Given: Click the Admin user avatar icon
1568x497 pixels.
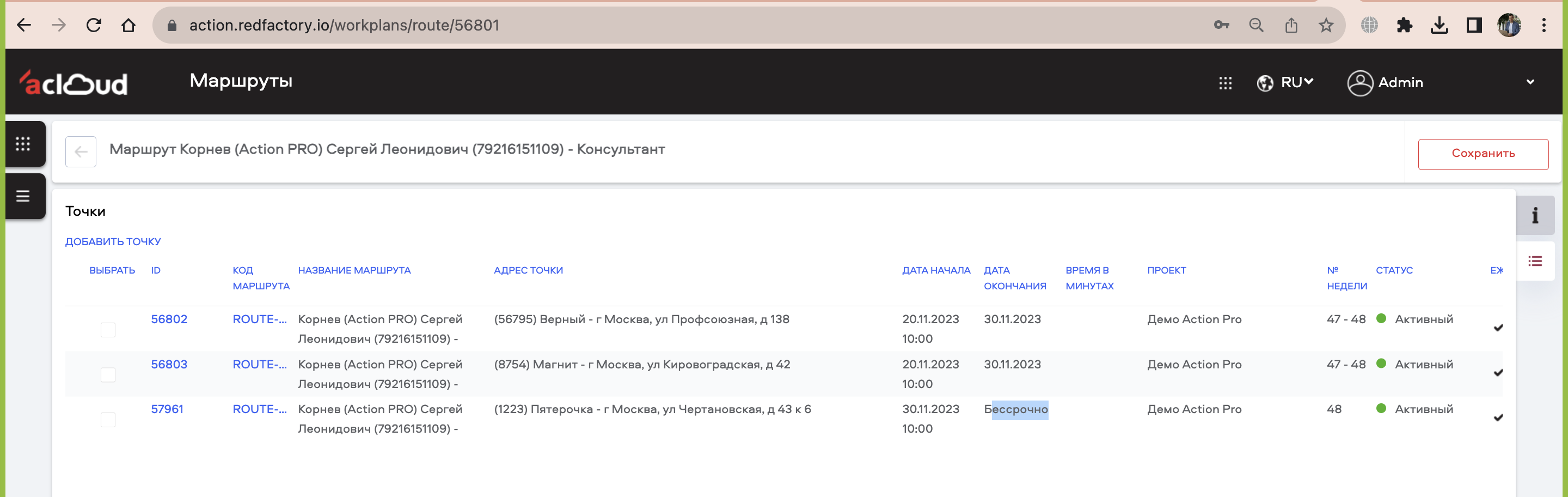Looking at the screenshot, I should pyautogui.click(x=1360, y=83).
